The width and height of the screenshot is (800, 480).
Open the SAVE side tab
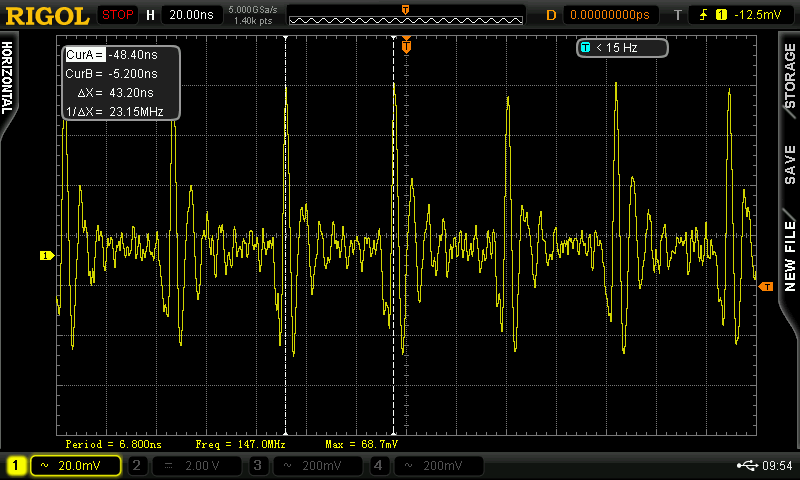pos(790,165)
